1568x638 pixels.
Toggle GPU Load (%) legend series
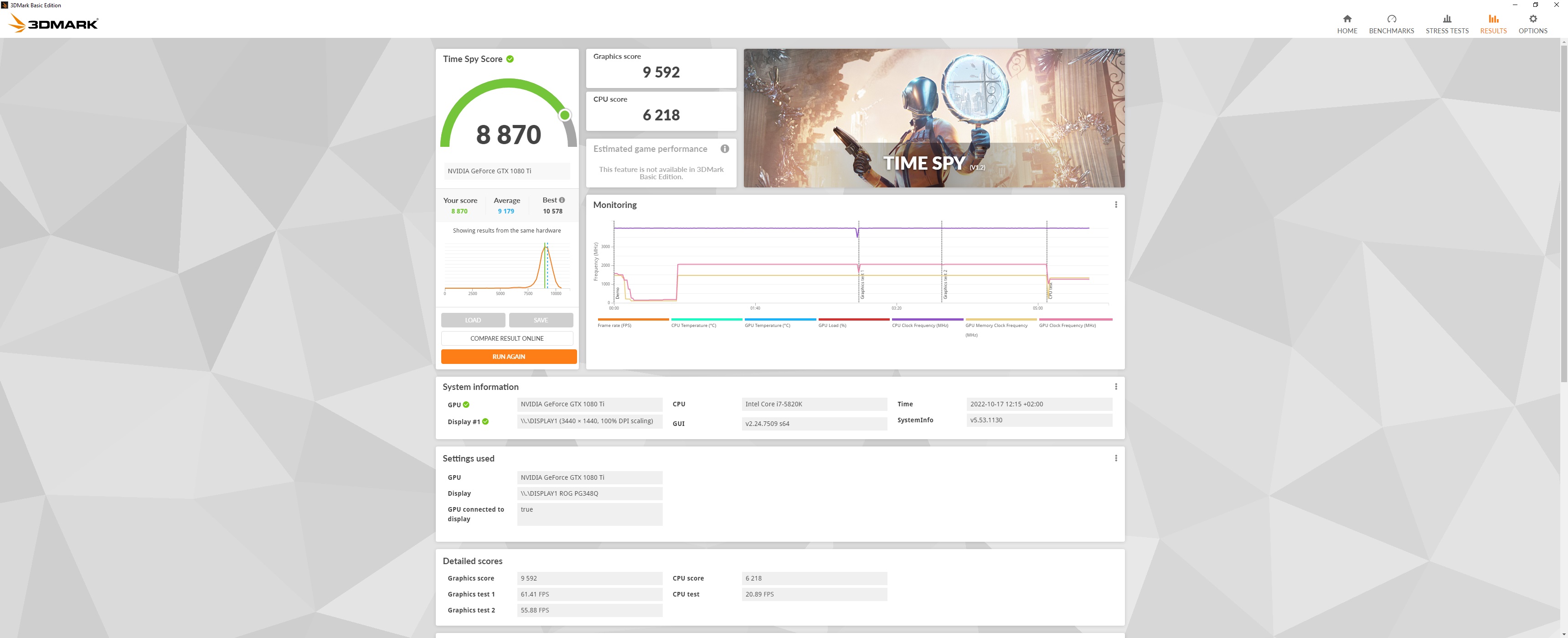click(853, 323)
